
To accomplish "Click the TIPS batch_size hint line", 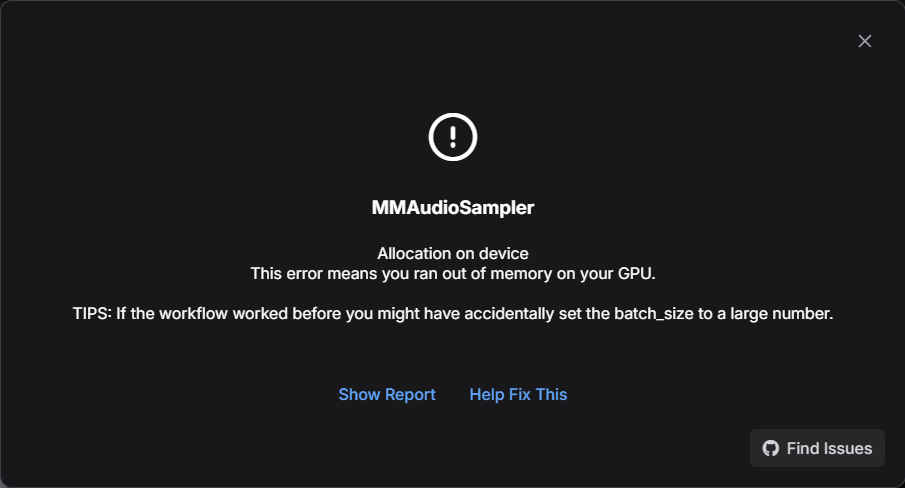I will tap(452, 314).
